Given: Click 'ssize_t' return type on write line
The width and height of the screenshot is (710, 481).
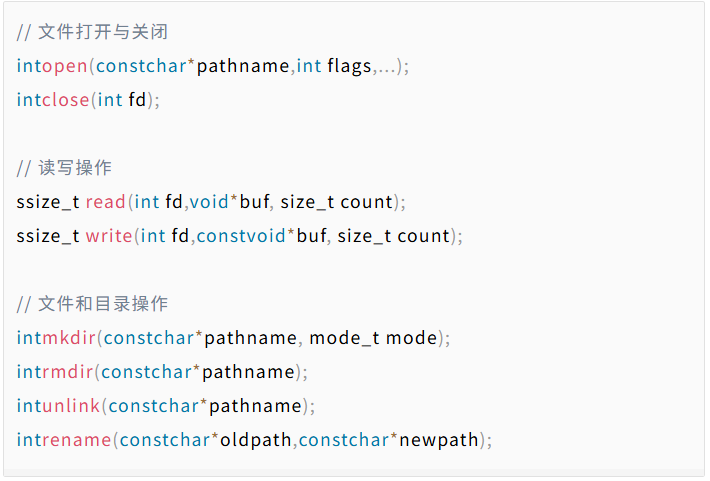Looking at the screenshot, I should (48, 236).
